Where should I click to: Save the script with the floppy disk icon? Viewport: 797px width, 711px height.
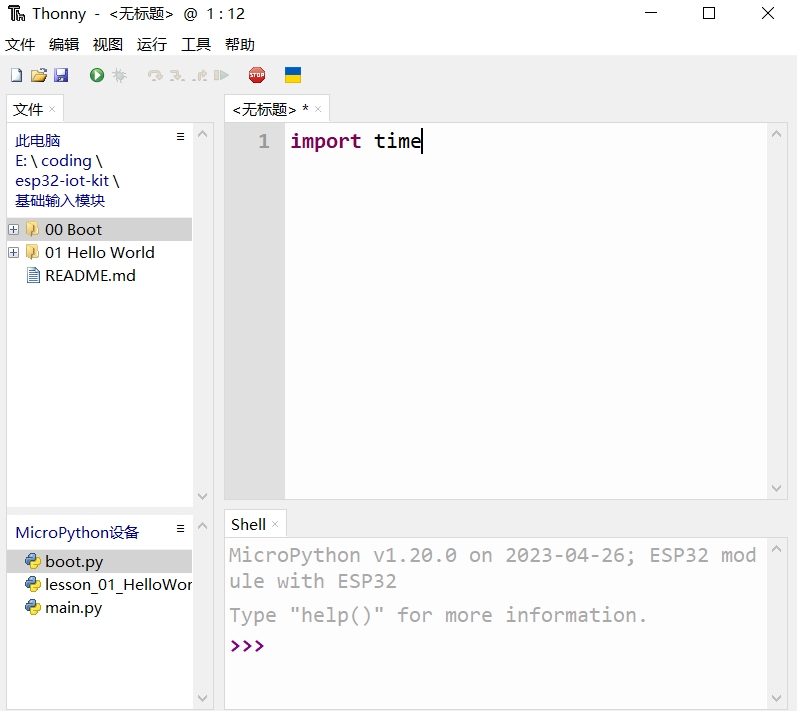pos(61,76)
